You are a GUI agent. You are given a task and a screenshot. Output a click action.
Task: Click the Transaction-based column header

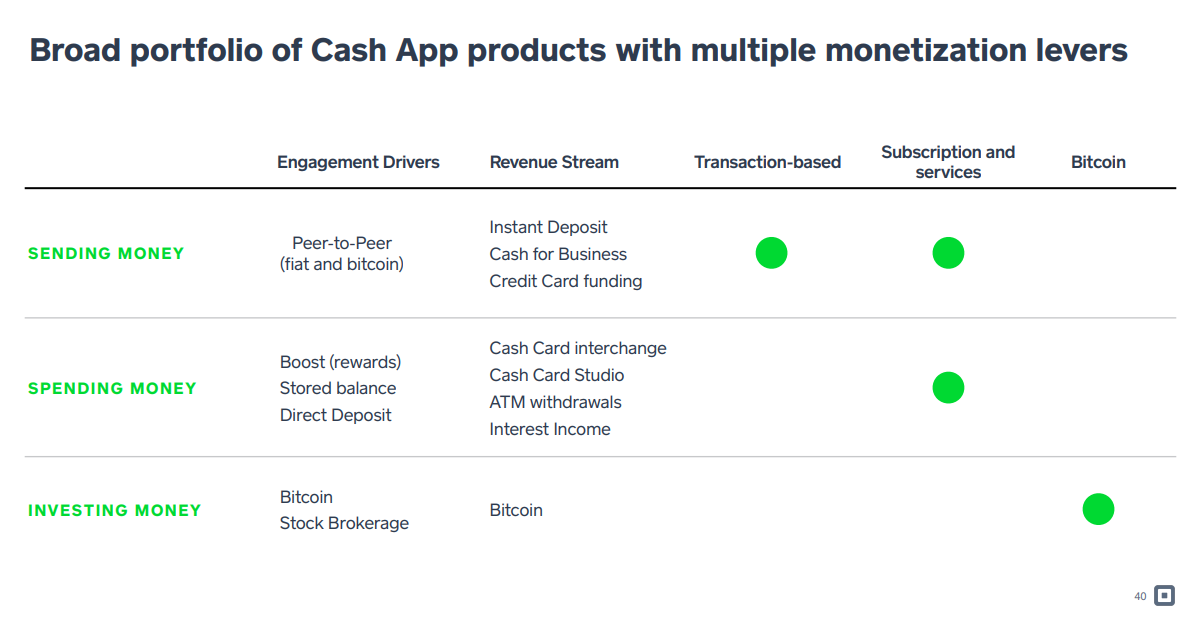[x=767, y=163]
